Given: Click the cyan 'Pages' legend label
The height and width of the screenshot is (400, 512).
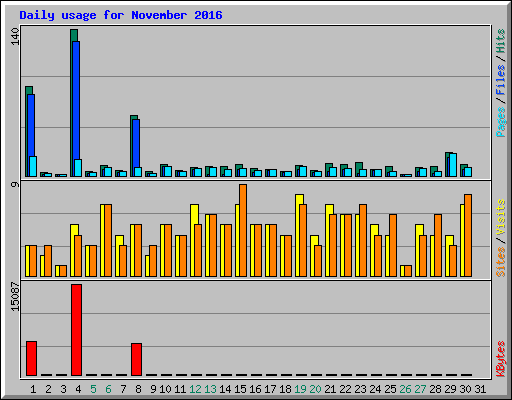Looking at the screenshot, I should click(501, 122).
